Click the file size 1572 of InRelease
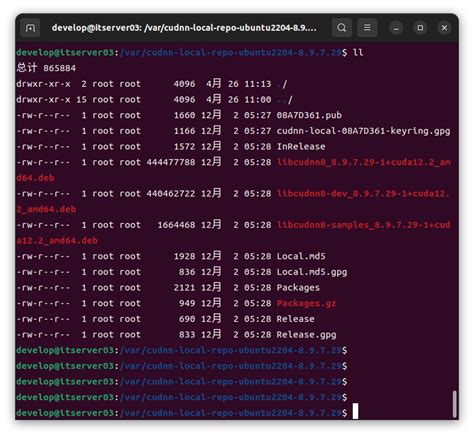Image resolution: width=474 pixels, height=437 pixels. (x=184, y=147)
